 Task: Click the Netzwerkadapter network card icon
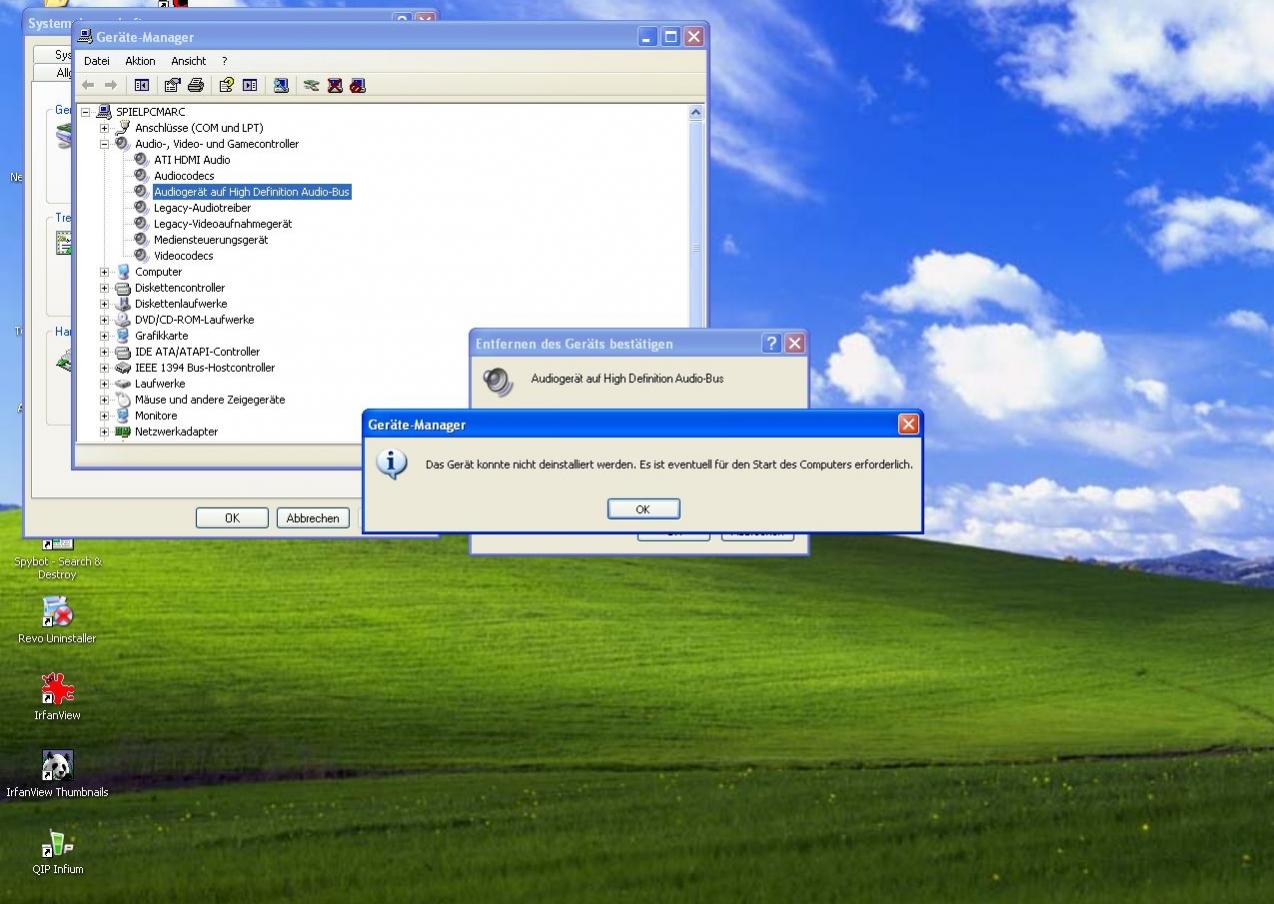[123, 432]
